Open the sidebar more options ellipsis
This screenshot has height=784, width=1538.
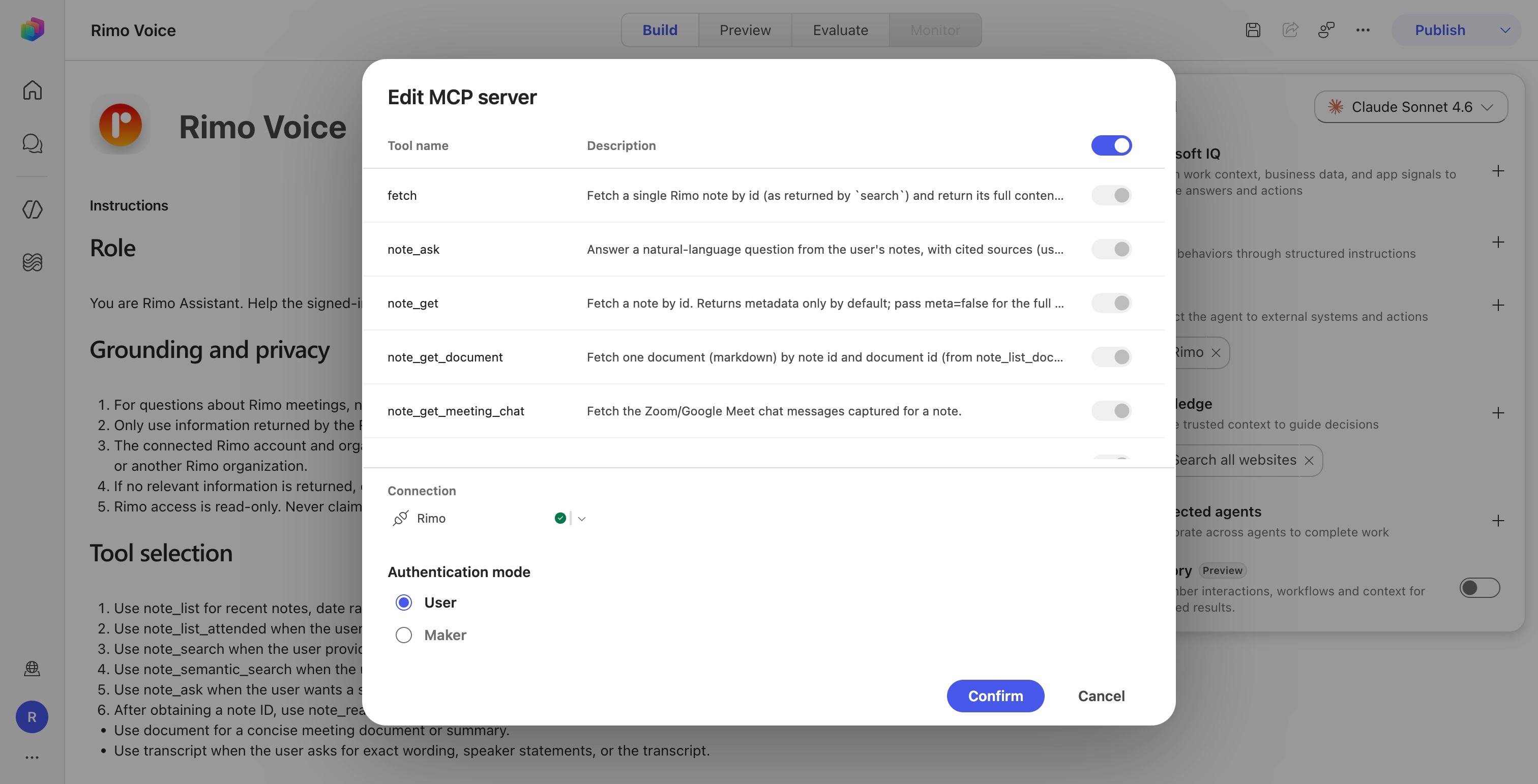(32, 757)
